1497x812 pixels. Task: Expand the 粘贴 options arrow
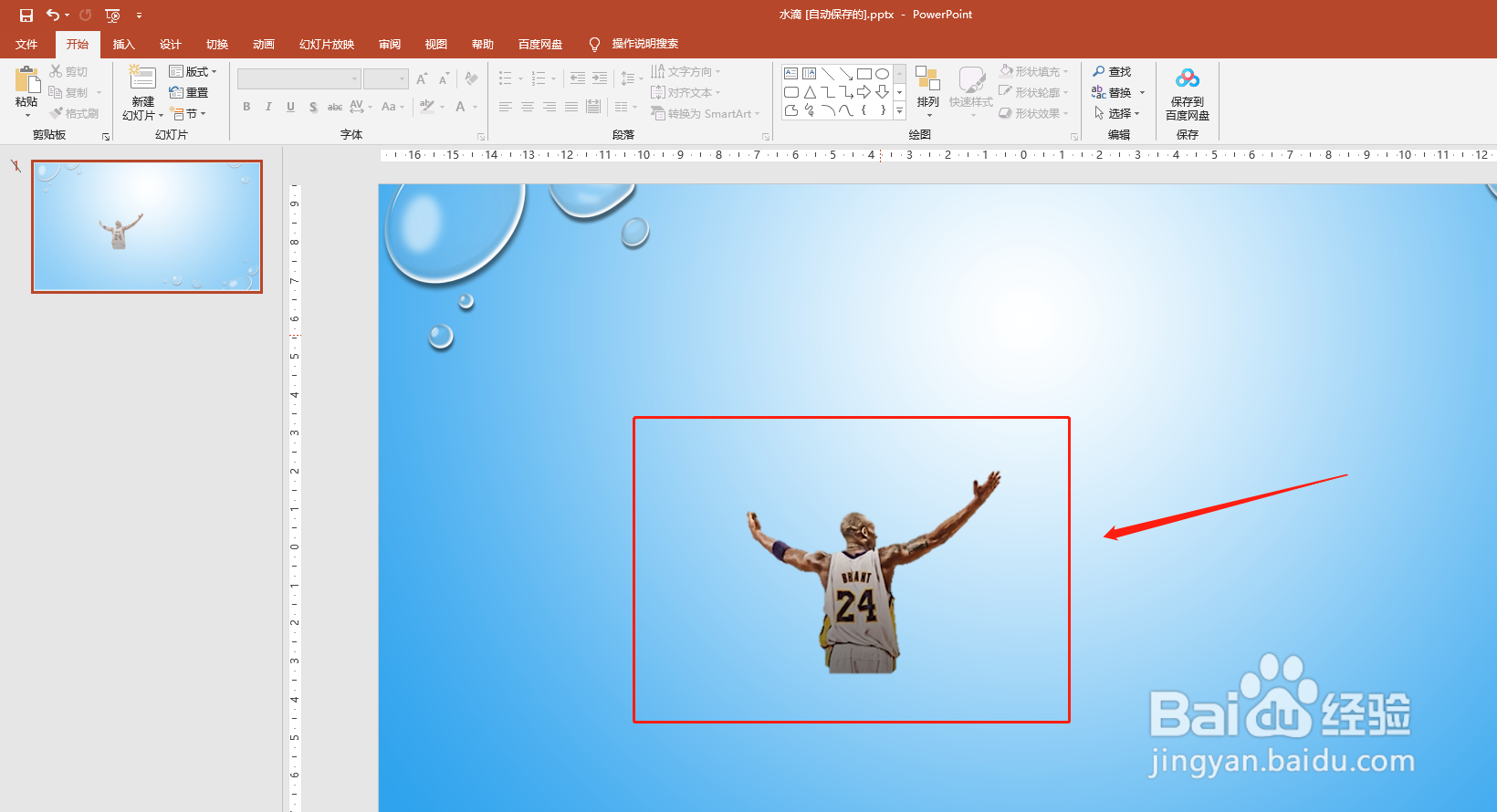tap(27, 116)
